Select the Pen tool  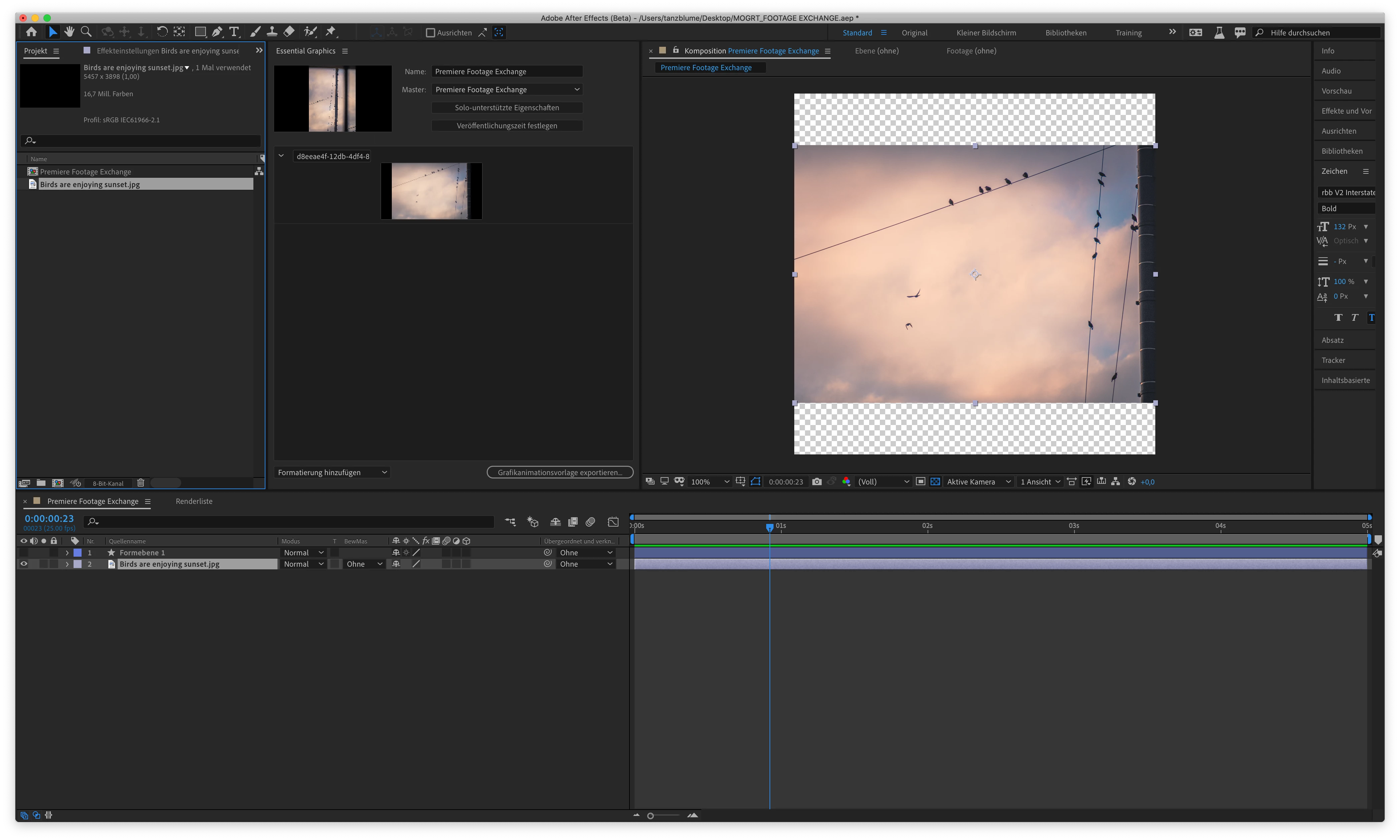click(x=217, y=32)
